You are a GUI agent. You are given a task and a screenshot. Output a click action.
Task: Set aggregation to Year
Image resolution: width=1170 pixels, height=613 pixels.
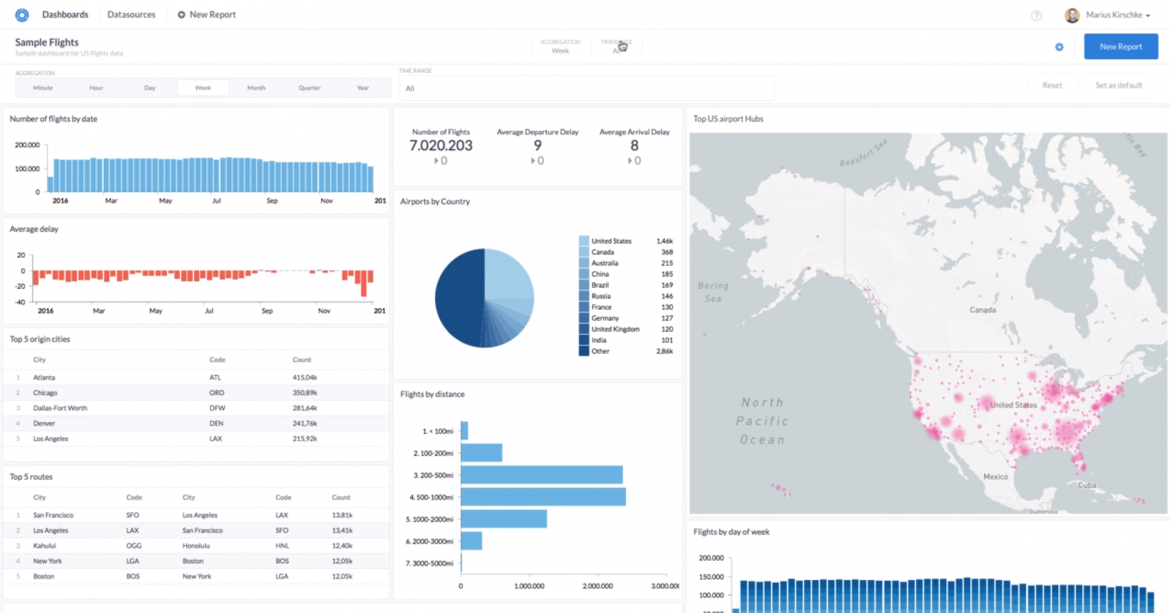point(363,88)
